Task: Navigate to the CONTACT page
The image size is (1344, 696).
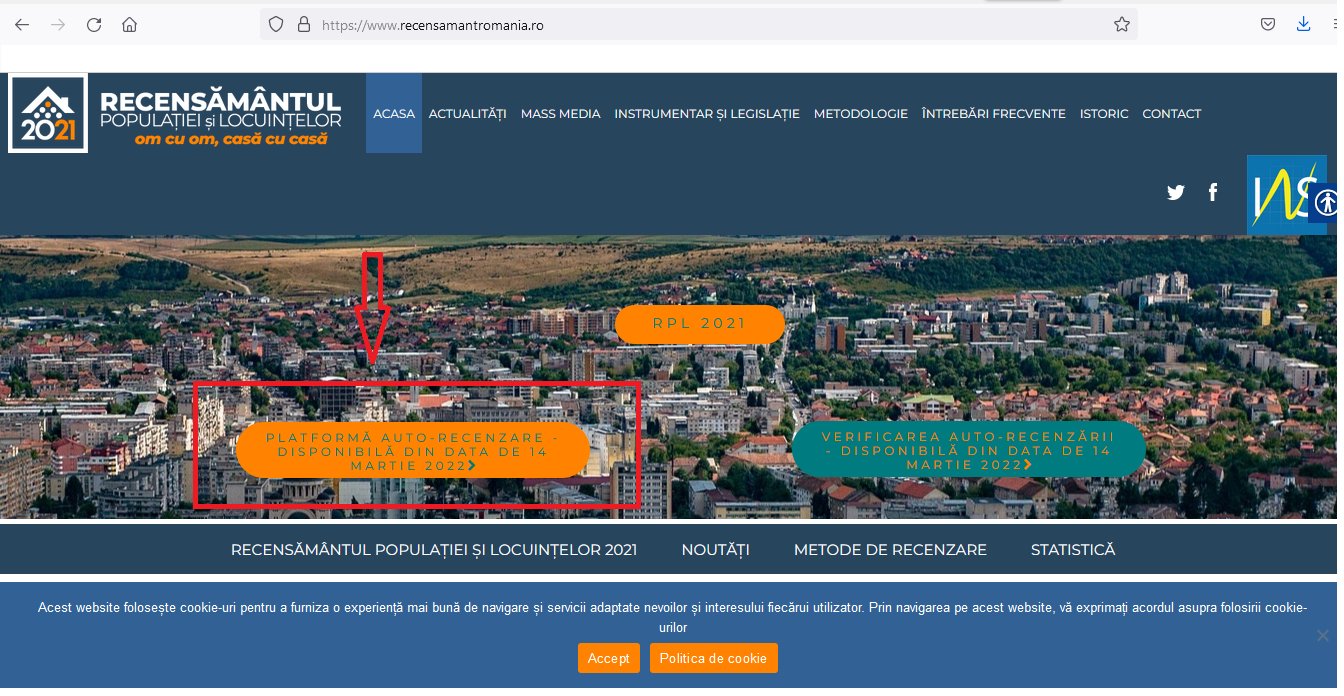Action: click(1171, 113)
